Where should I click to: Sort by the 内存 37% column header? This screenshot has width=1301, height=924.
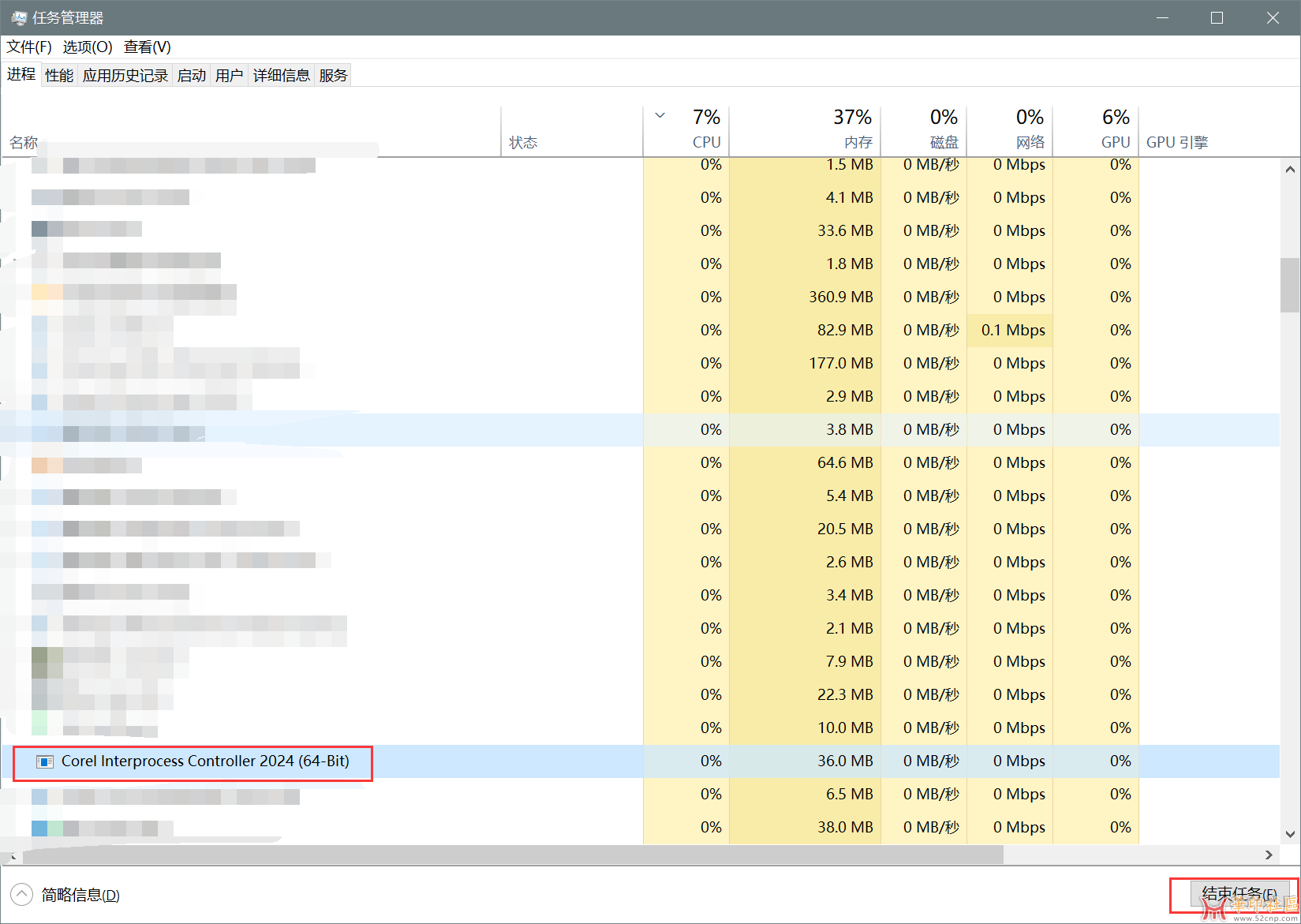coord(805,131)
